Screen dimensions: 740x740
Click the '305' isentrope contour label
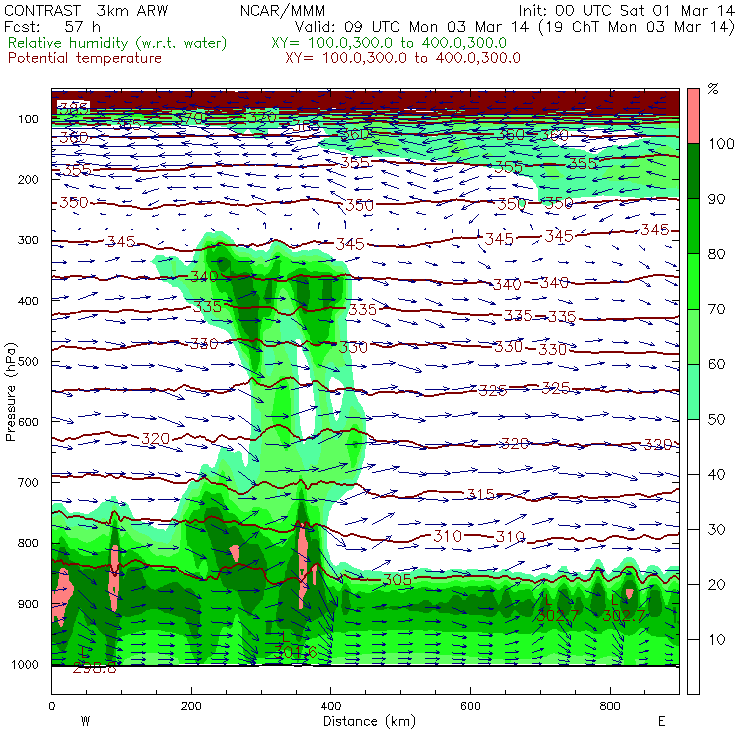(397, 580)
